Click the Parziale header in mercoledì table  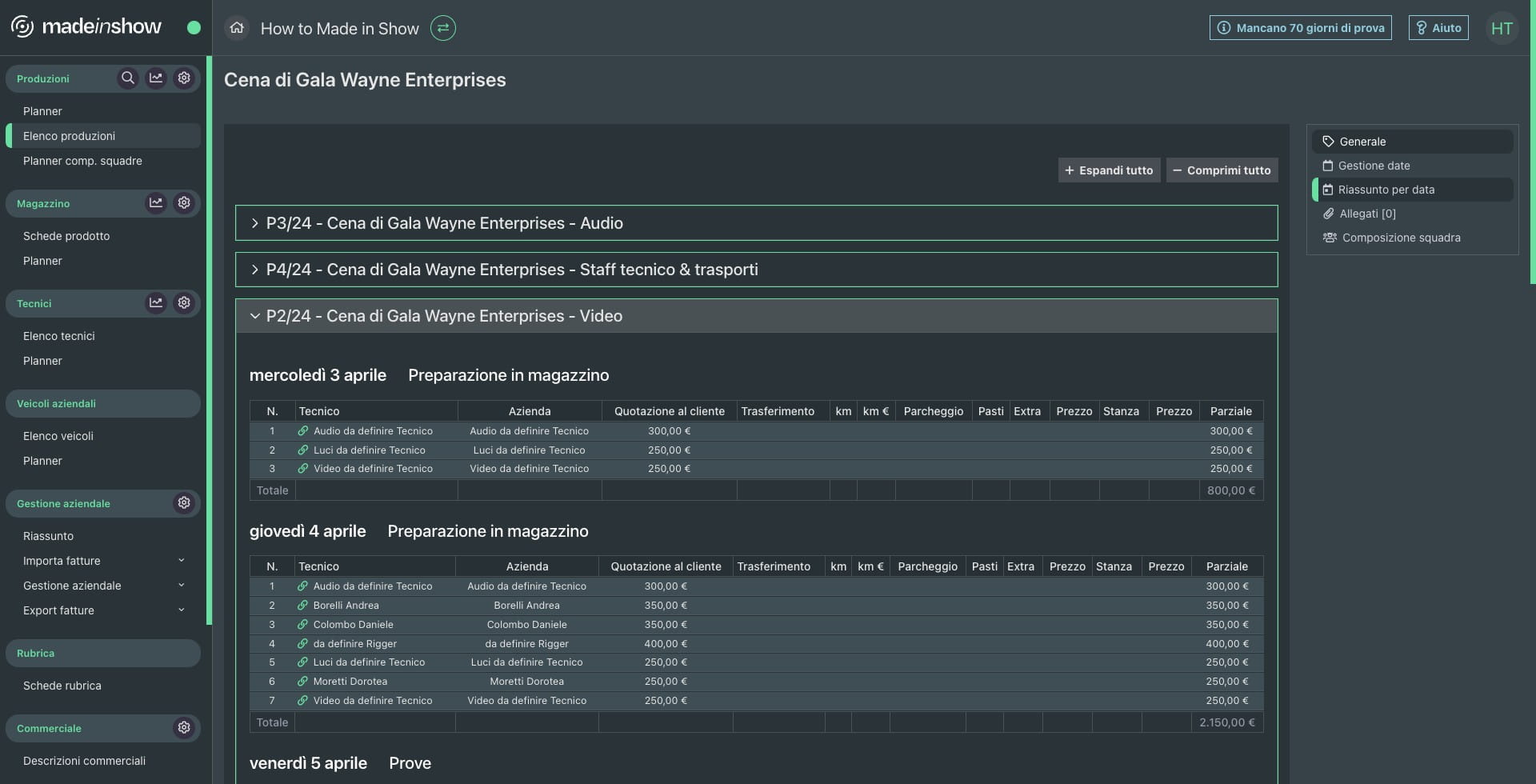pyautogui.click(x=1231, y=411)
